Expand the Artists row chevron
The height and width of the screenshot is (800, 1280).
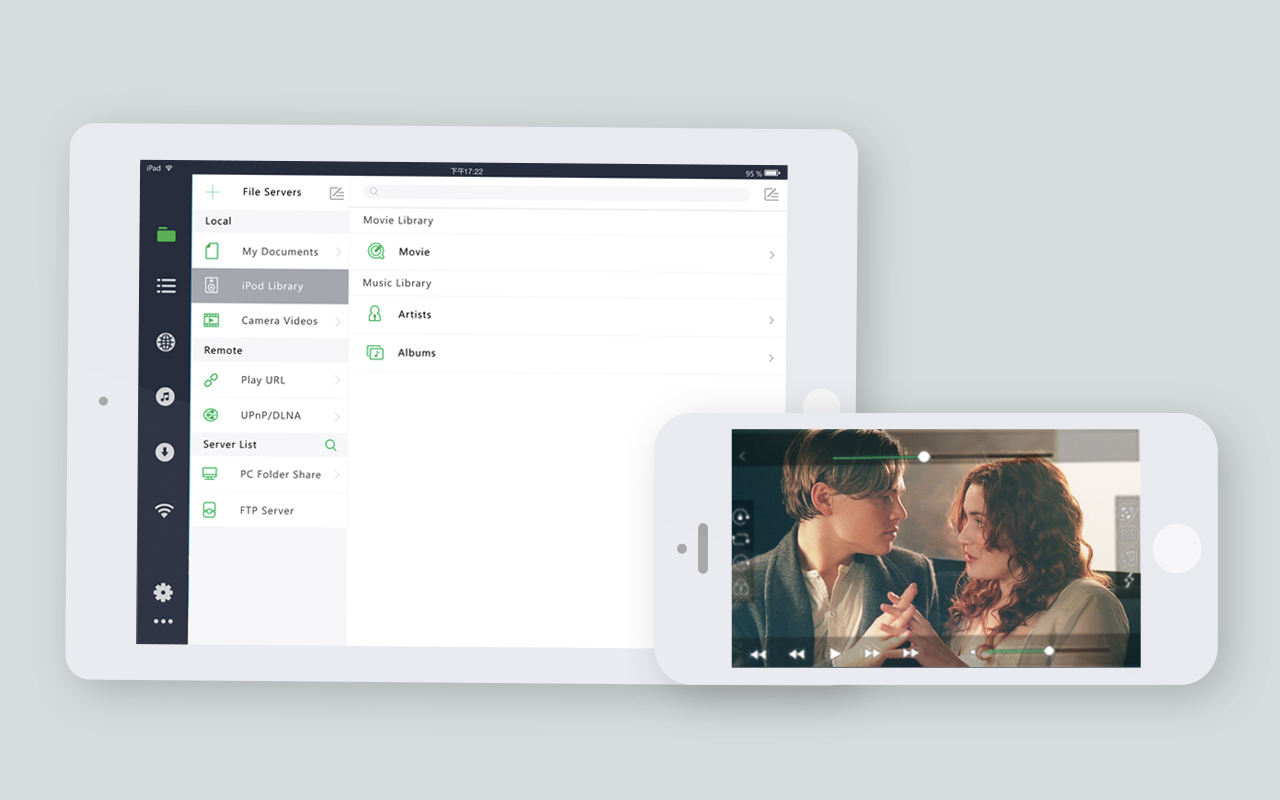coord(772,320)
